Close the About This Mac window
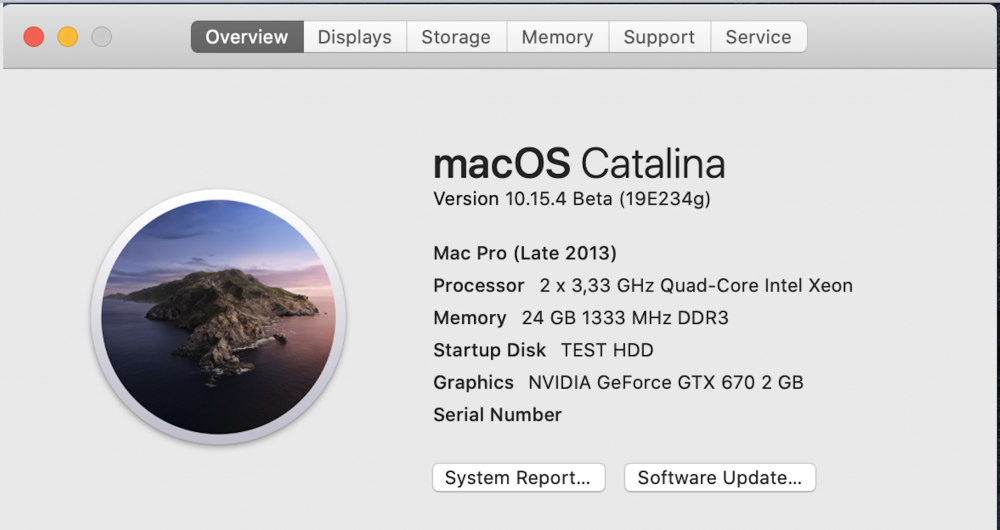 pos(34,37)
